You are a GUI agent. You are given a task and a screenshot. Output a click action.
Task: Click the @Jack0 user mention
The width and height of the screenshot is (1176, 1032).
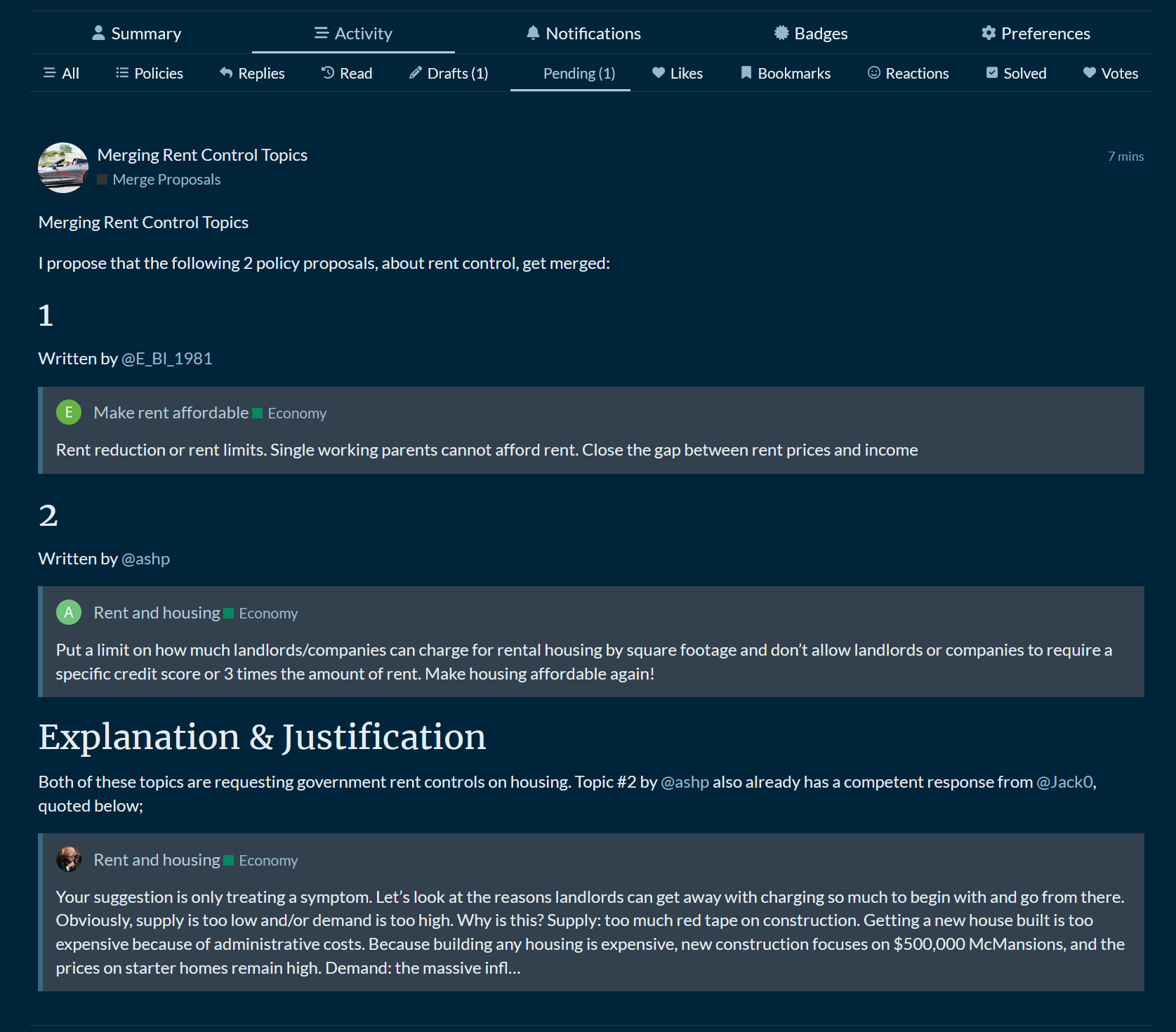pos(1064,782)
